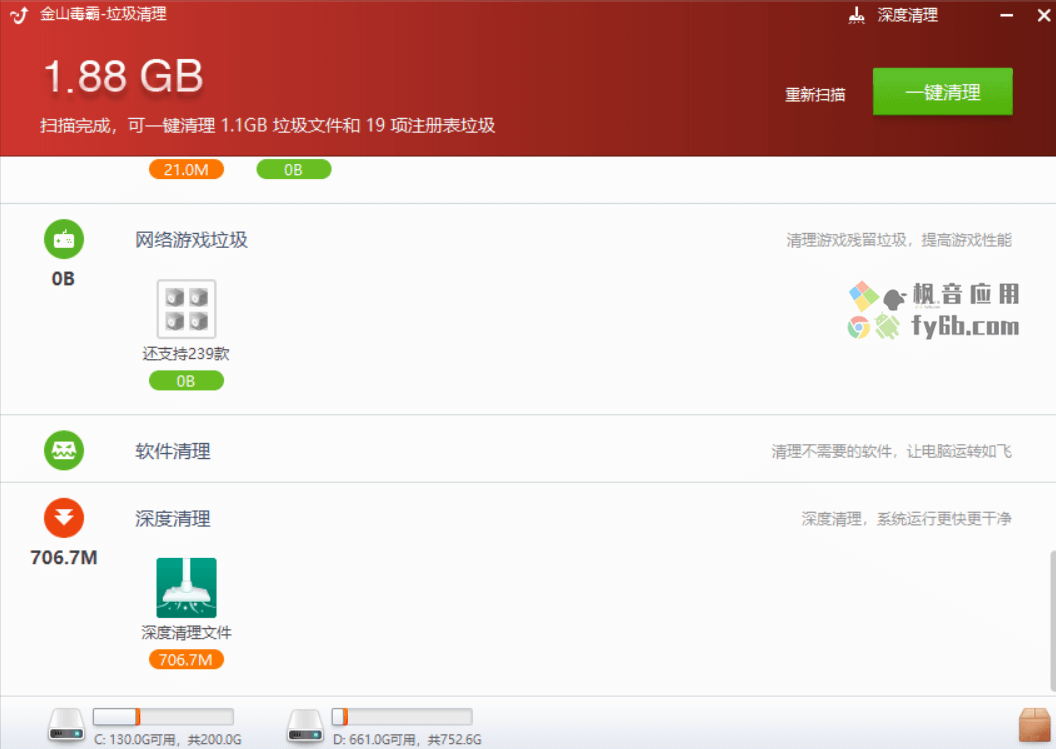Click the 0B badge beside 21.0M

click(x=294, y=170)
